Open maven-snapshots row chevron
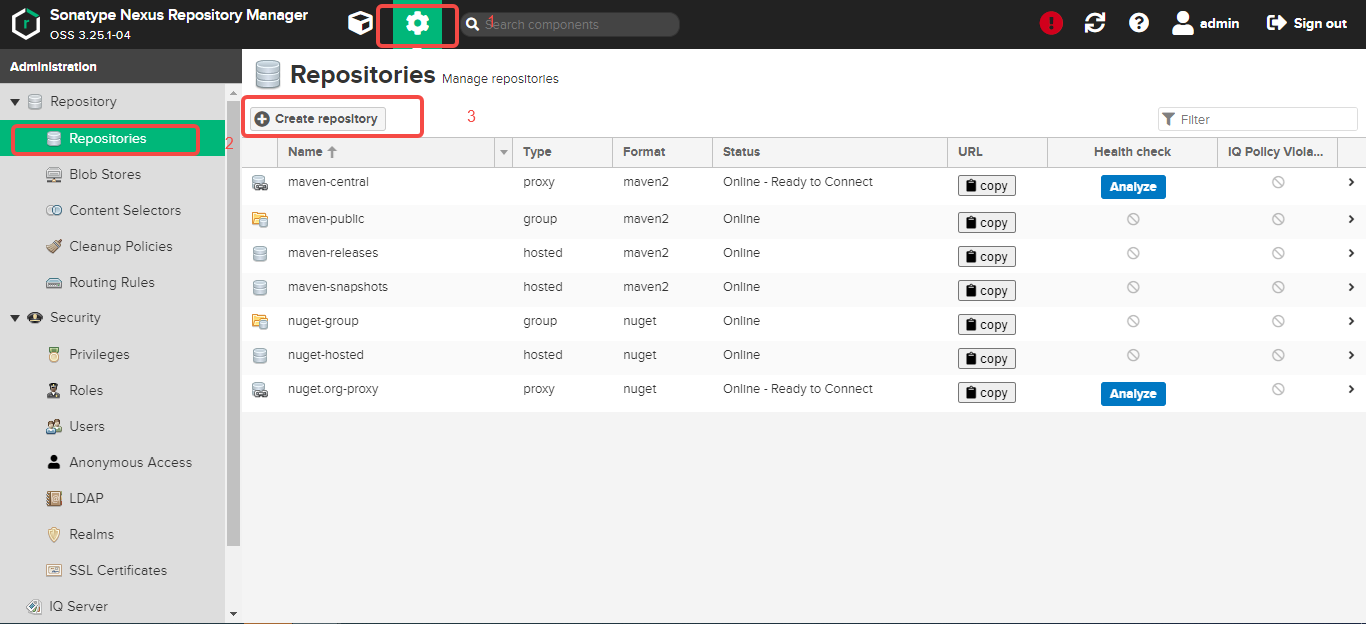 click(x=1351, y=287)
